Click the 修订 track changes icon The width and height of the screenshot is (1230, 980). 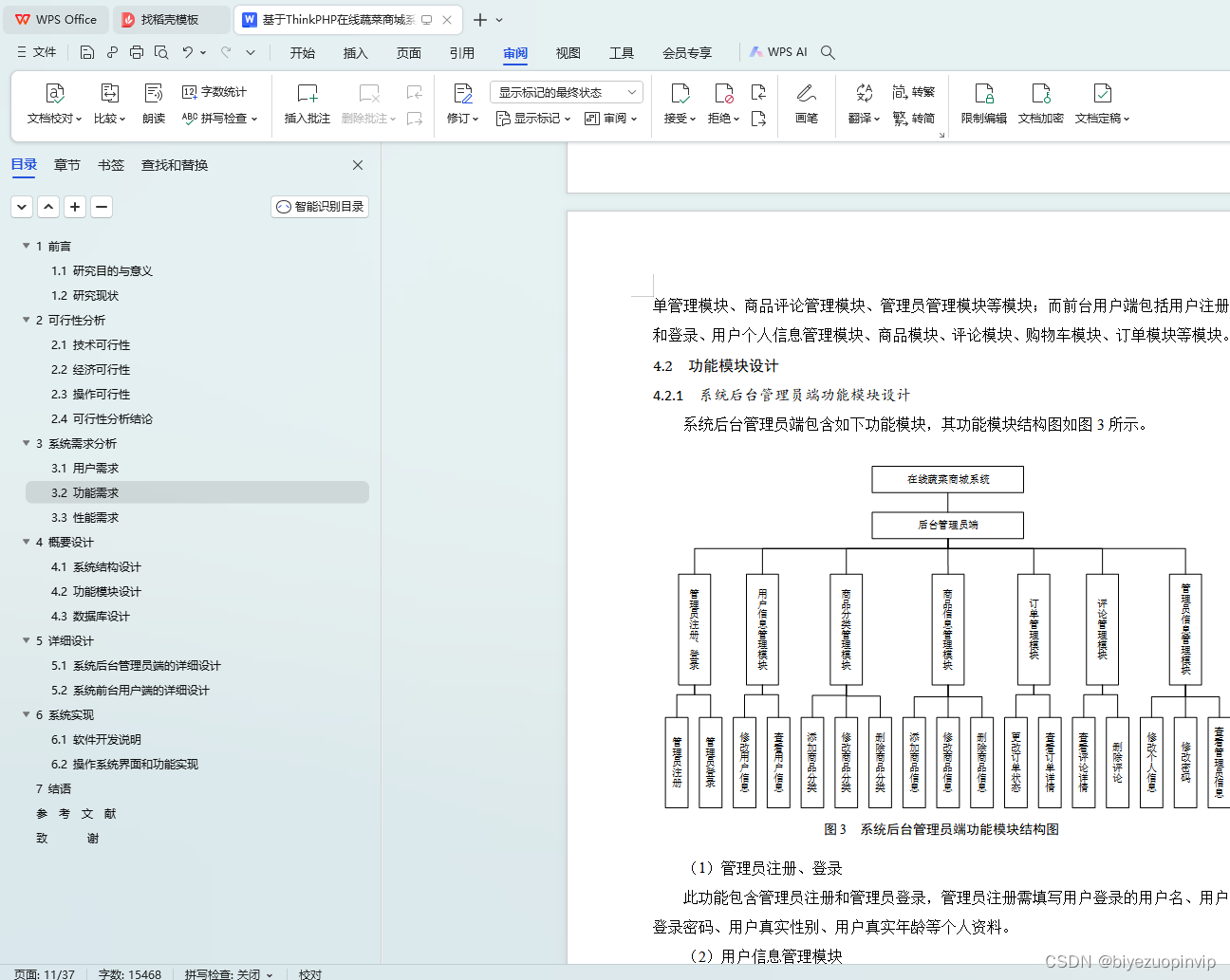coord(462,93)
